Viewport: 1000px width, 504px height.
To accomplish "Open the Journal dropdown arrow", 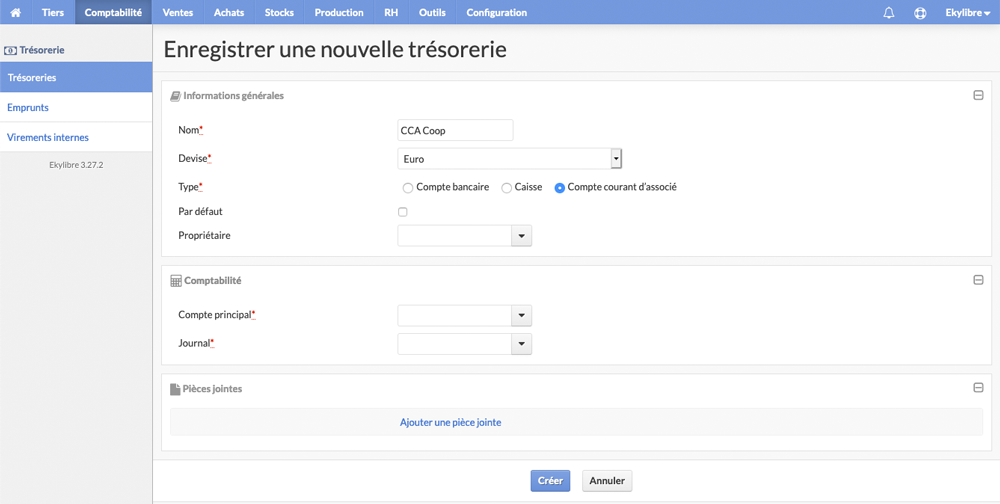I will coord(521,345).
